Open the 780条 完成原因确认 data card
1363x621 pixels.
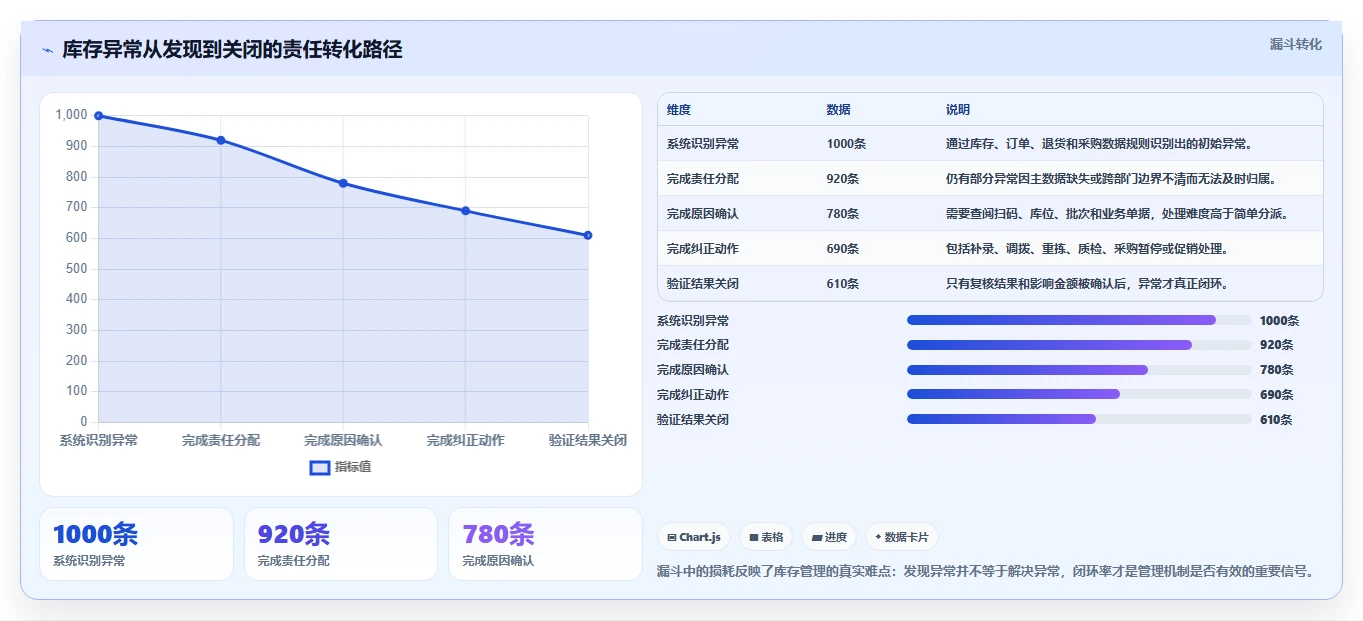[x=545, y=544]
